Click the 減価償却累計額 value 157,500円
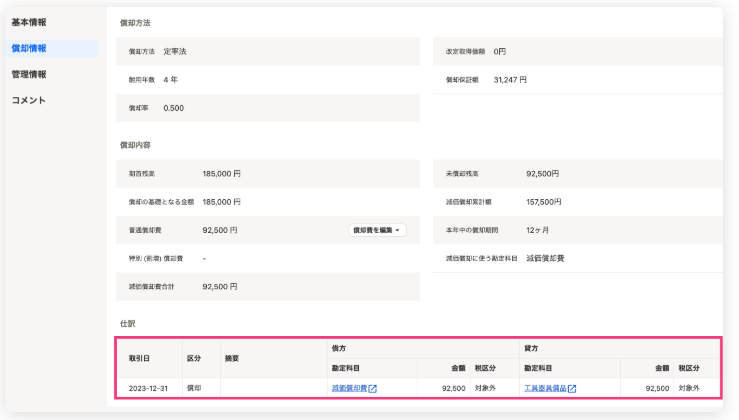The image size is (739, 420). point(544,202)
